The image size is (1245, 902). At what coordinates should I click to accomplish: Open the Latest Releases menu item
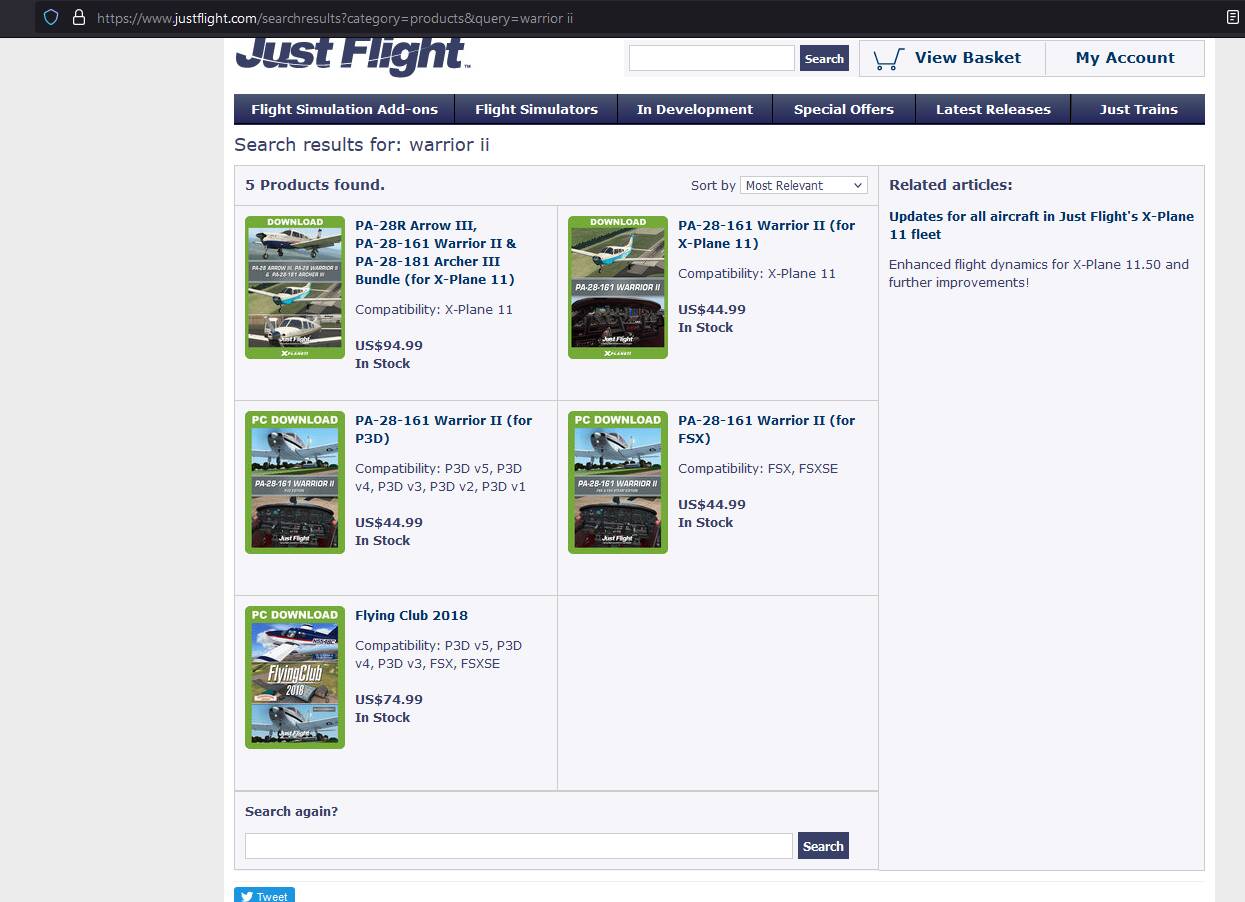992,109
